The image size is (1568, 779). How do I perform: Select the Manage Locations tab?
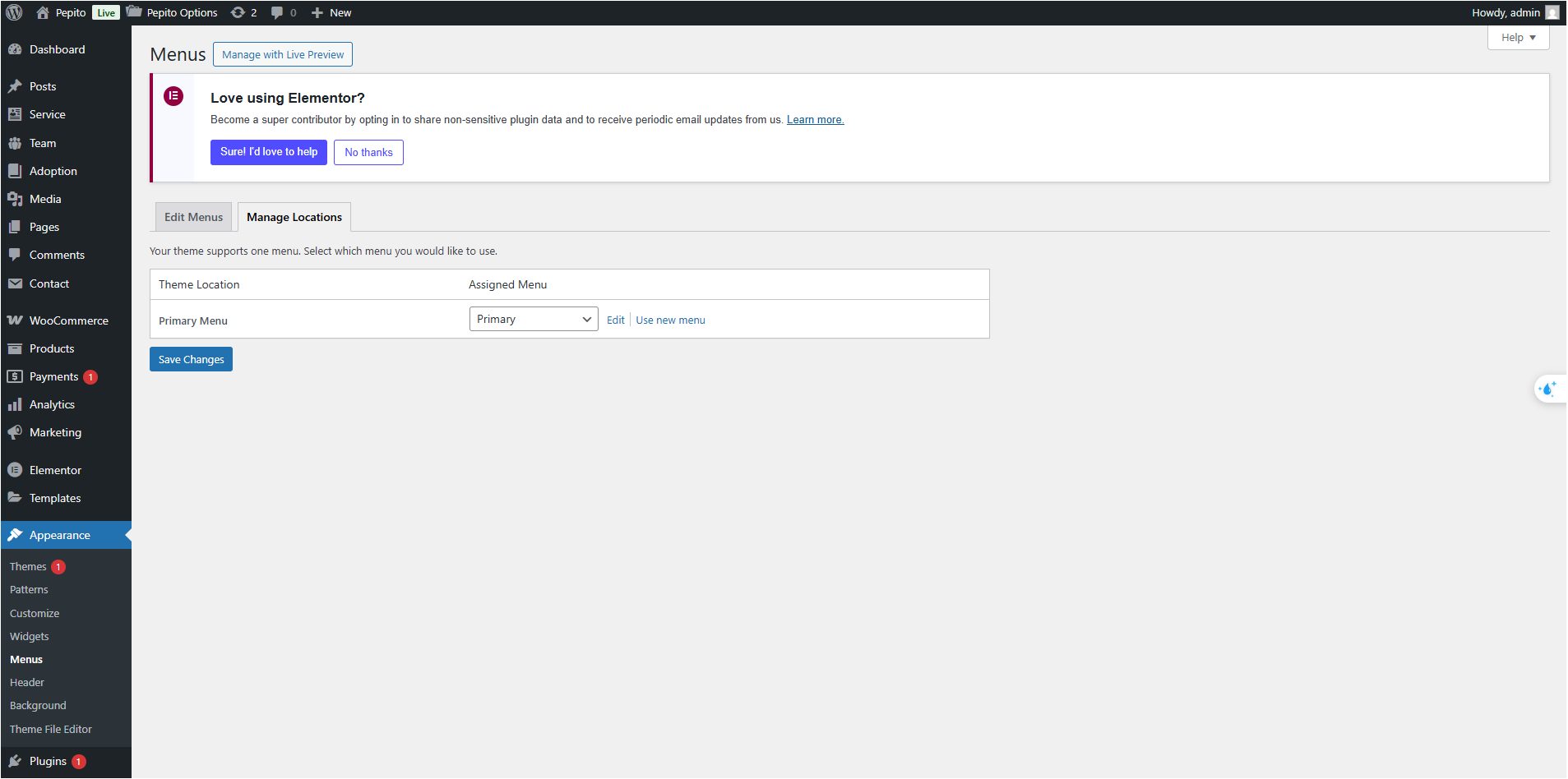pyautogui.click(x=294, y=217)
